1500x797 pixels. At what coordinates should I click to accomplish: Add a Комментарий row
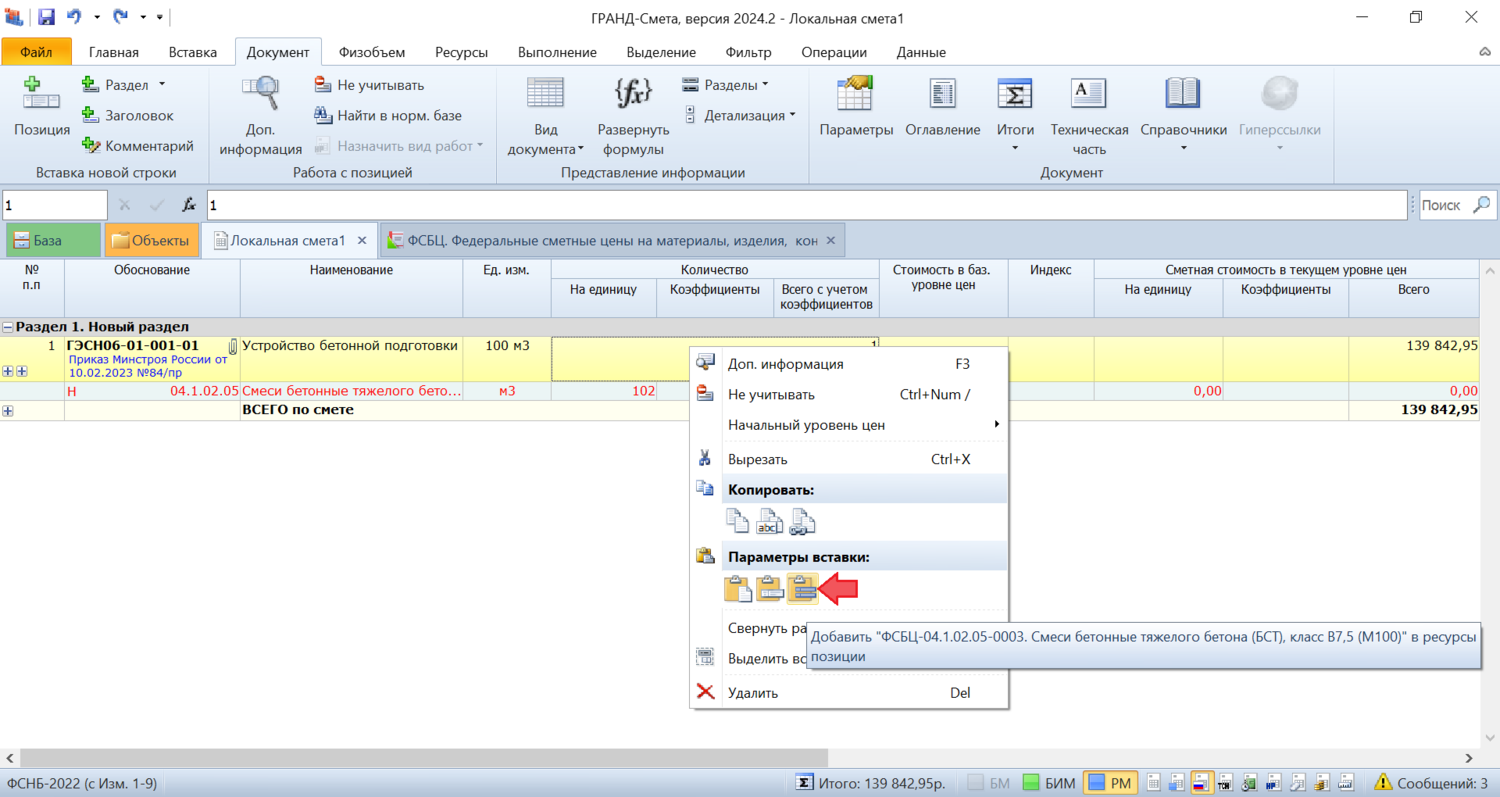tap(137, 146)
